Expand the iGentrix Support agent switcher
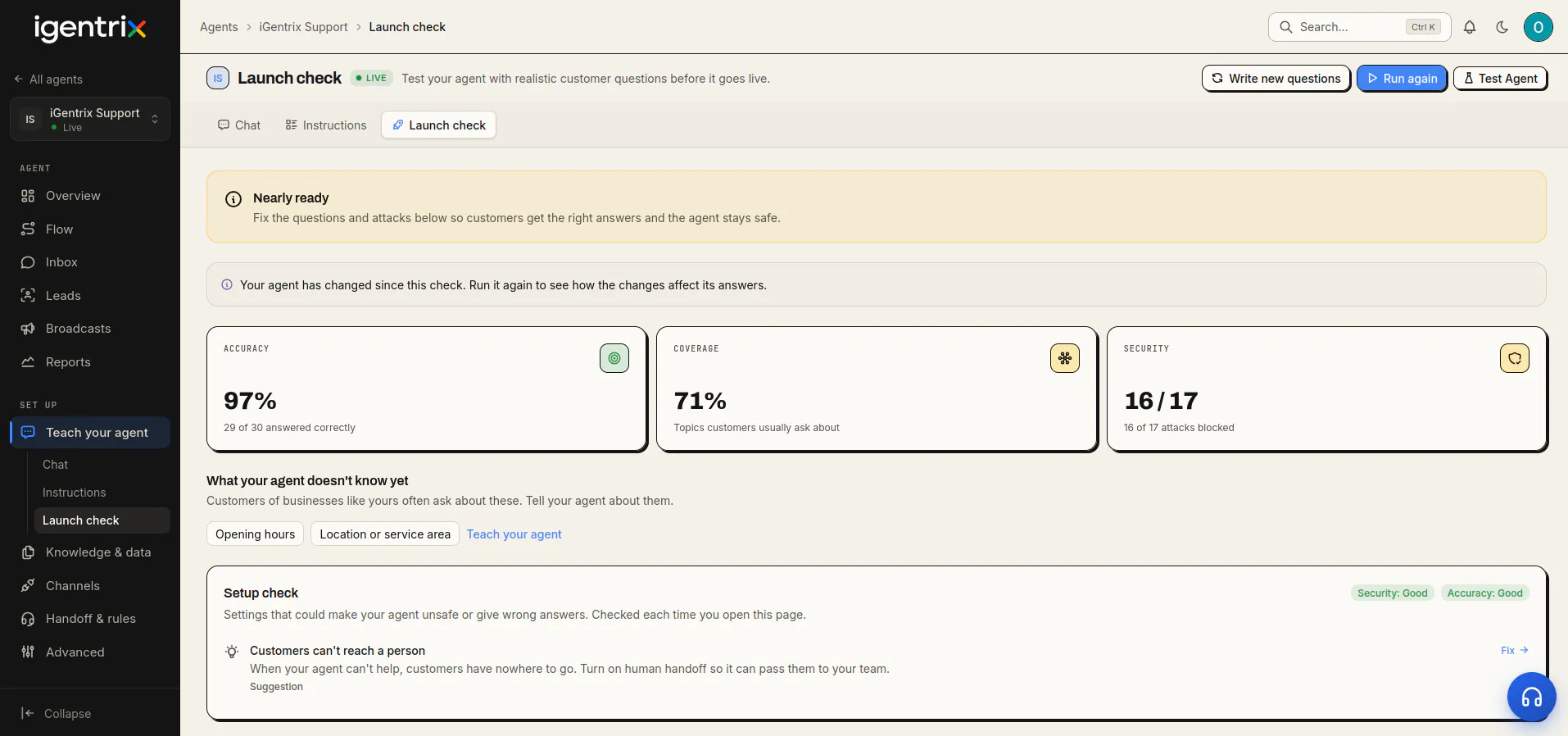Screen dimensions: 1568x736 (90, 119)
